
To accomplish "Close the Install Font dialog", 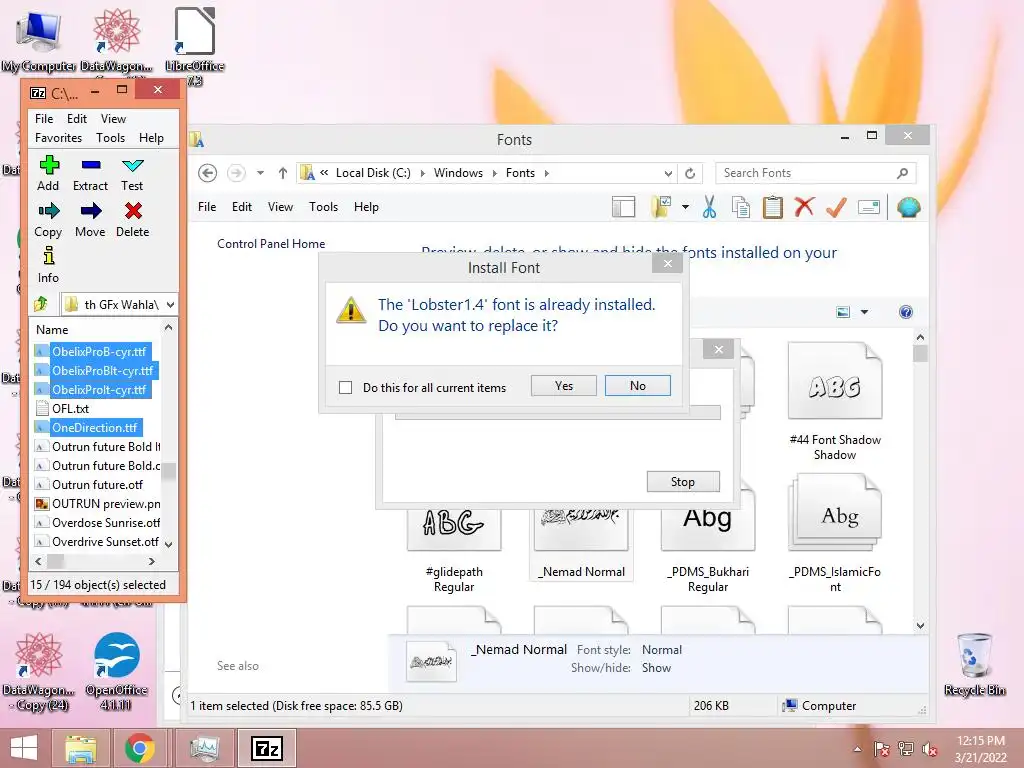I will [x=667, y=264].
